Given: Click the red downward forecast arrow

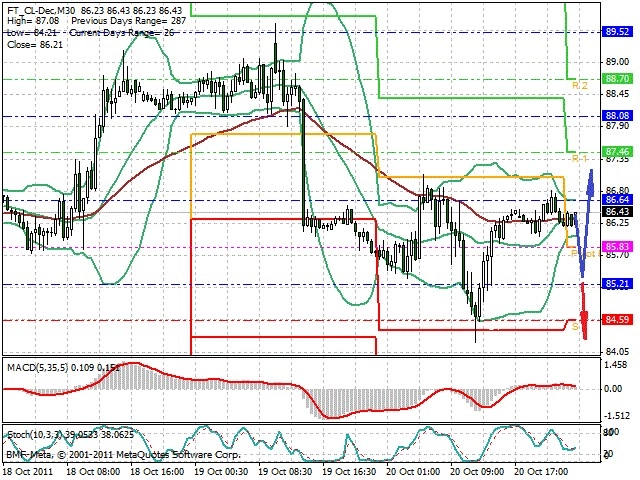Looking at the screenshot, I should pos(584,312).
